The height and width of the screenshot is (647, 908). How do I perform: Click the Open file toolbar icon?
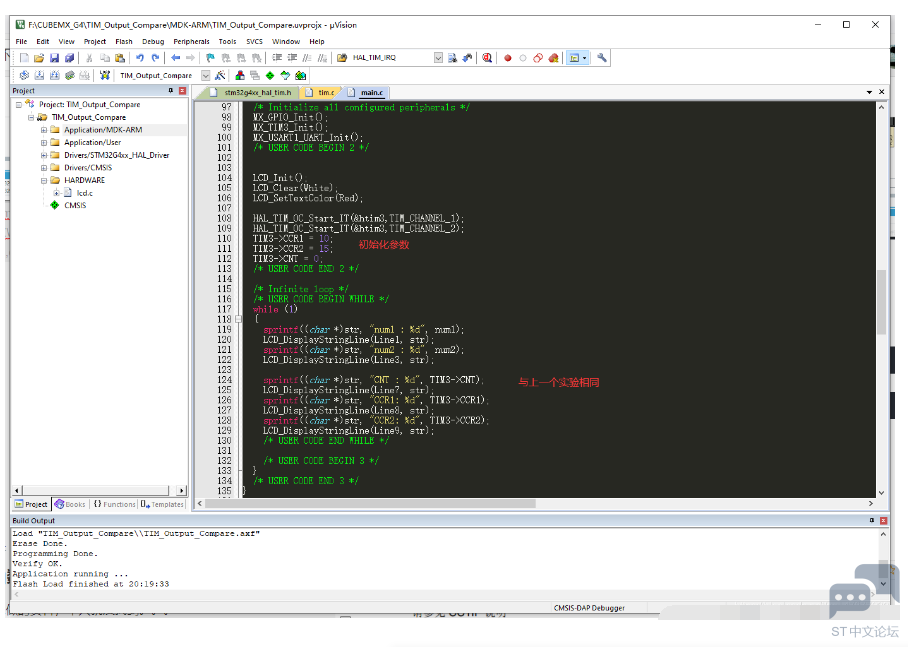[x=39, y=58]
